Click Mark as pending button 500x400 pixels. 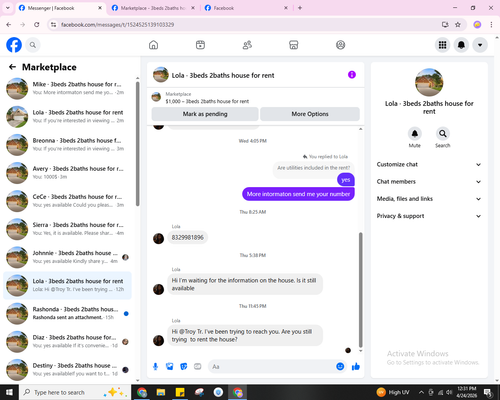tap(205, 114)
